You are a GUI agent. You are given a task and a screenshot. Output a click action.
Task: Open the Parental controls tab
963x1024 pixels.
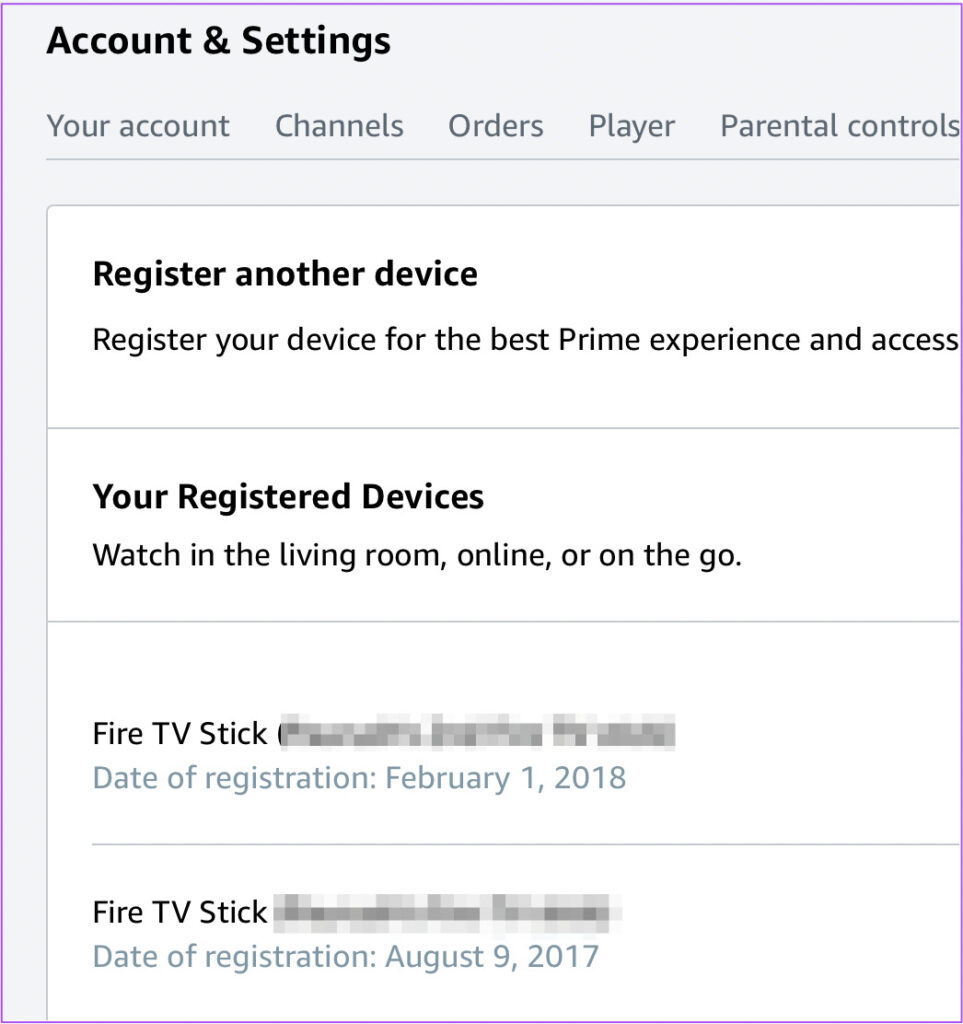pyautogui.click(x=838, y=126)
